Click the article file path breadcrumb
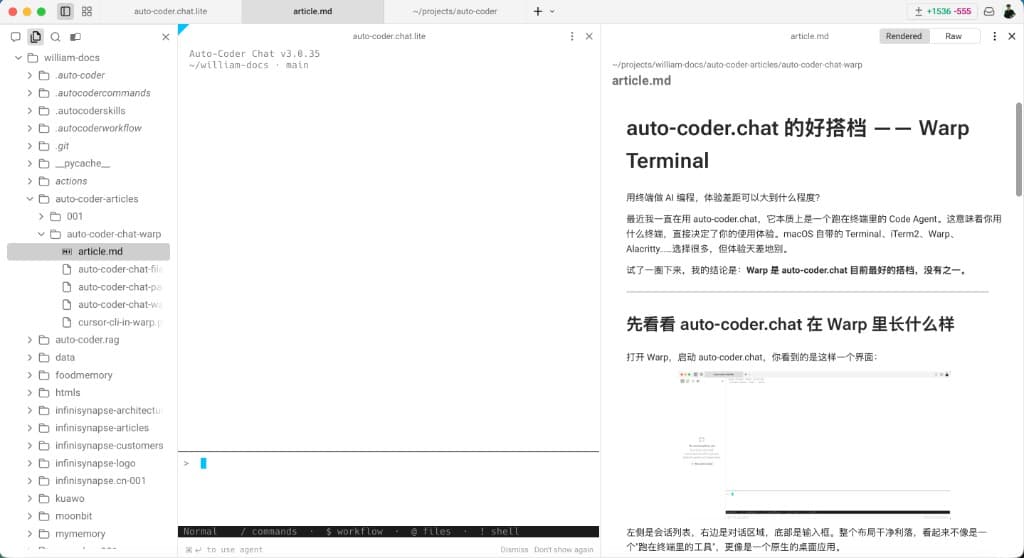The image size is (1024, 558). point(737,65)
